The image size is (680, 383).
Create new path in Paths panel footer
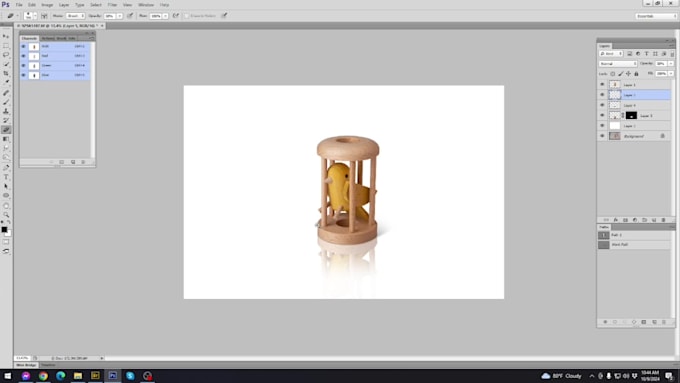pos(654,322)
